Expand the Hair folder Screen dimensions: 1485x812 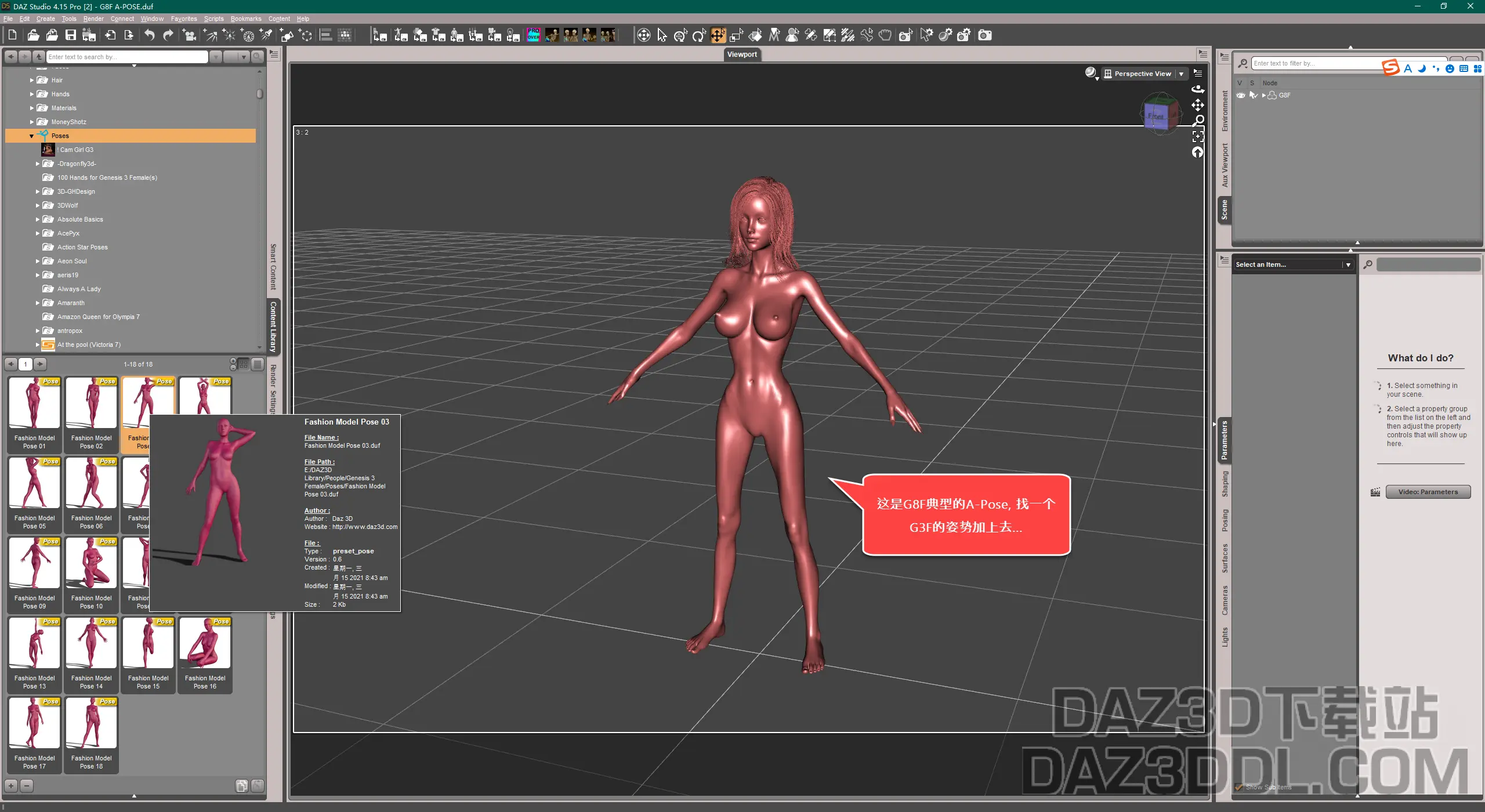31,80
